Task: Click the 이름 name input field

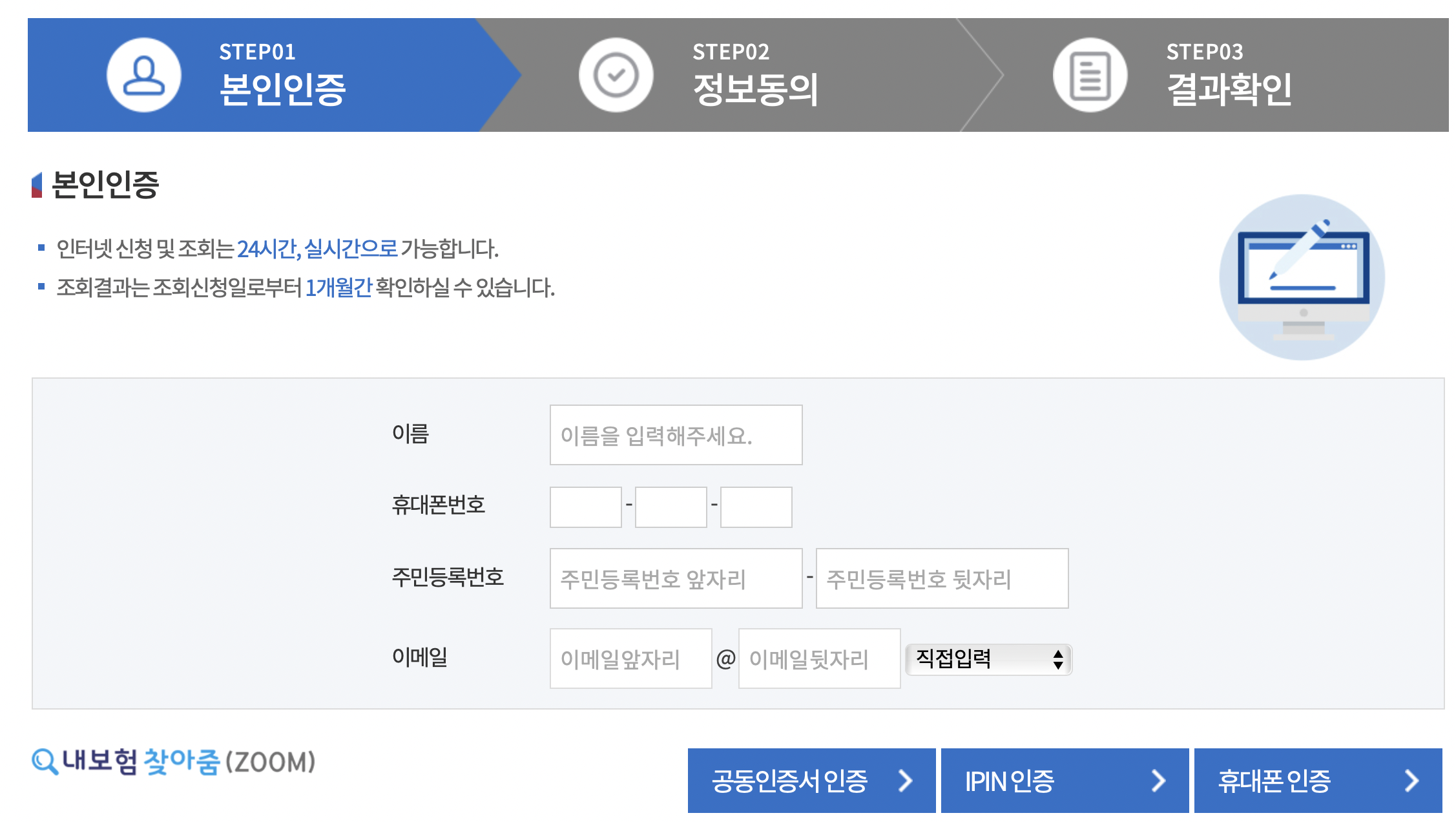Action: (676, 435)
